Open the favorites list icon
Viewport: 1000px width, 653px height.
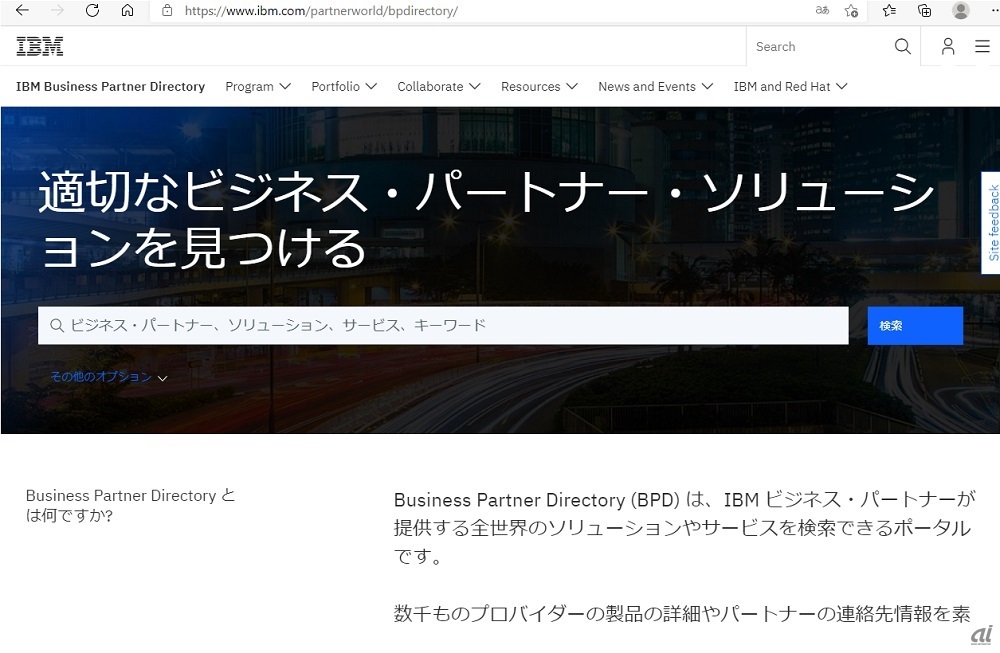point(889,10)
